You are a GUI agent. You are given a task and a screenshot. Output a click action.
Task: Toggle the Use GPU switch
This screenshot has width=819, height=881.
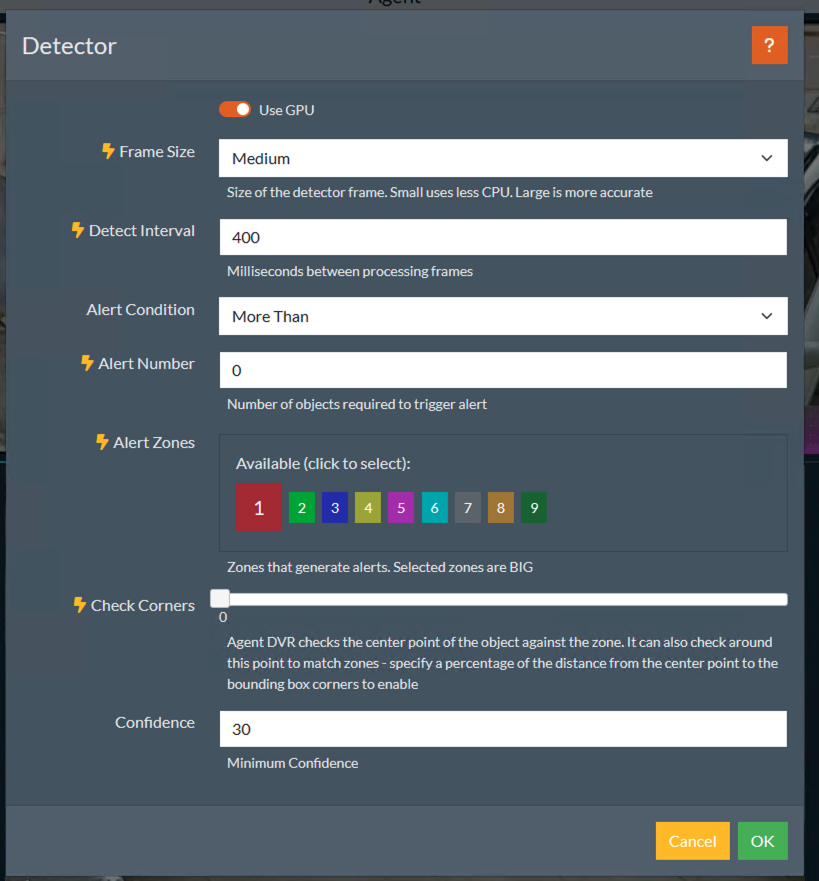coord(235,110)
